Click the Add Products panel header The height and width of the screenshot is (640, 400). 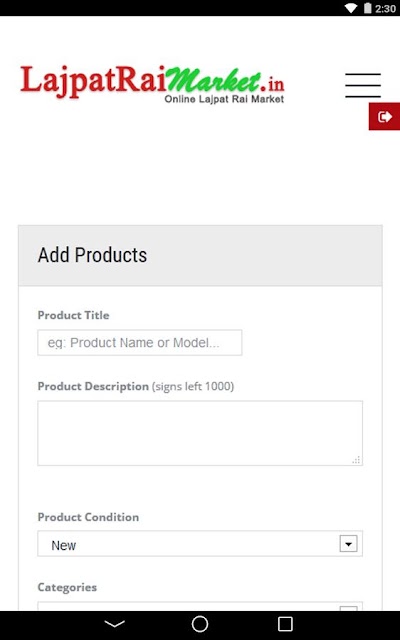coord(200,256)
